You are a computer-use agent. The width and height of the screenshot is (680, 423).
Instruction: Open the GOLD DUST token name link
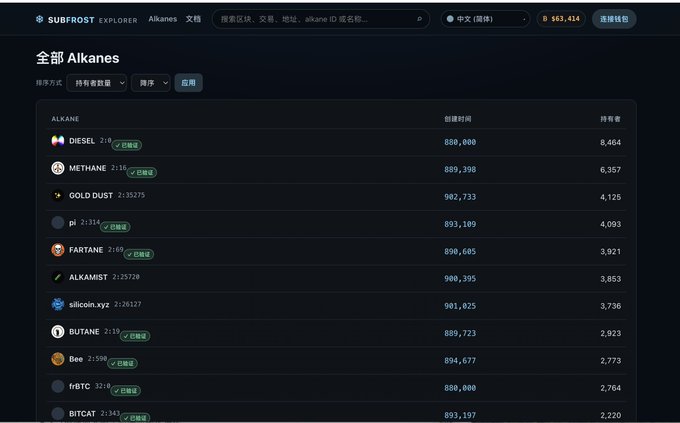click(91, 196)
